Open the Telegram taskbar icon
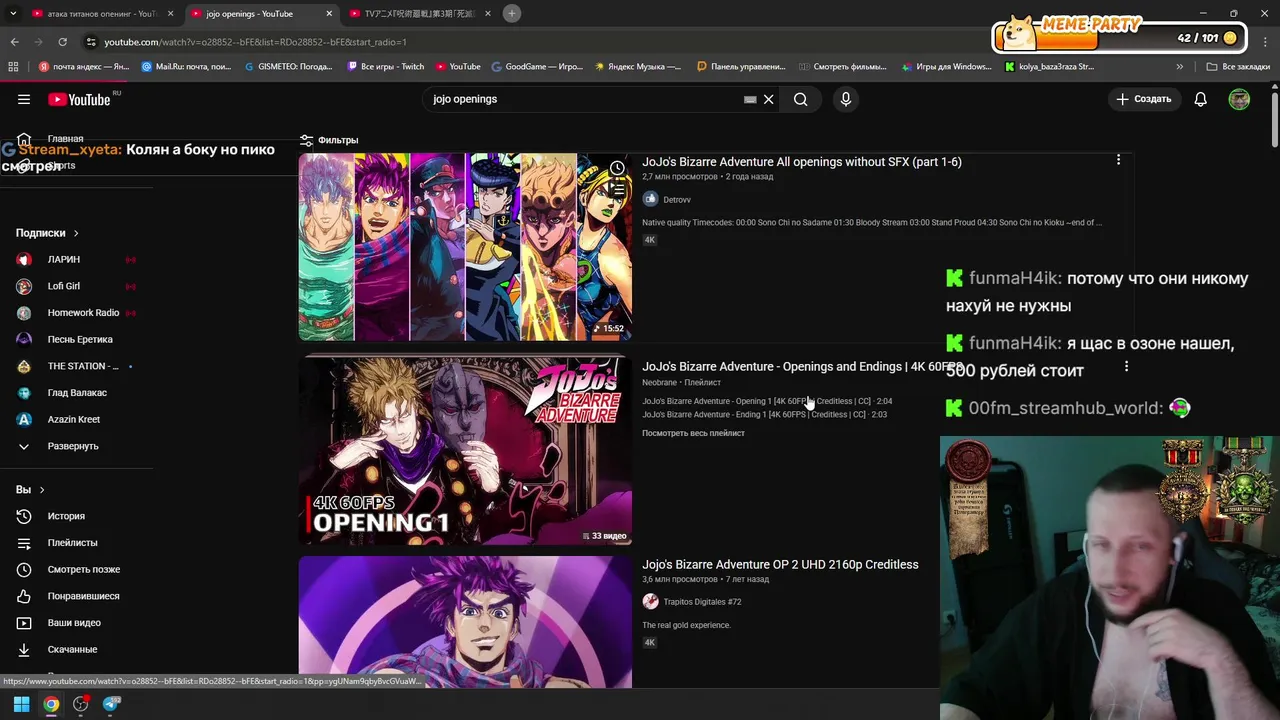 coord(111,704)
